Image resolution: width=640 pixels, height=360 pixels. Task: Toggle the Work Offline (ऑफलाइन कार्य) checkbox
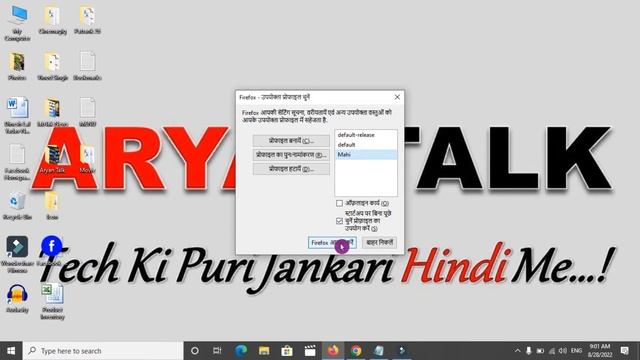(x=339, y=203)
